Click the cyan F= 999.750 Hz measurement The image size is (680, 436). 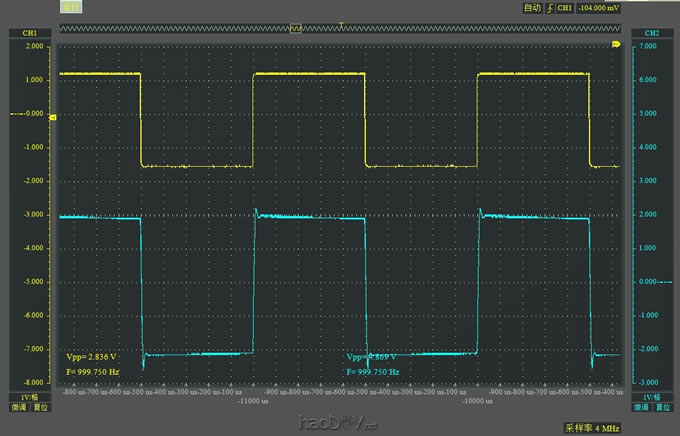click(x=373, y=371)
